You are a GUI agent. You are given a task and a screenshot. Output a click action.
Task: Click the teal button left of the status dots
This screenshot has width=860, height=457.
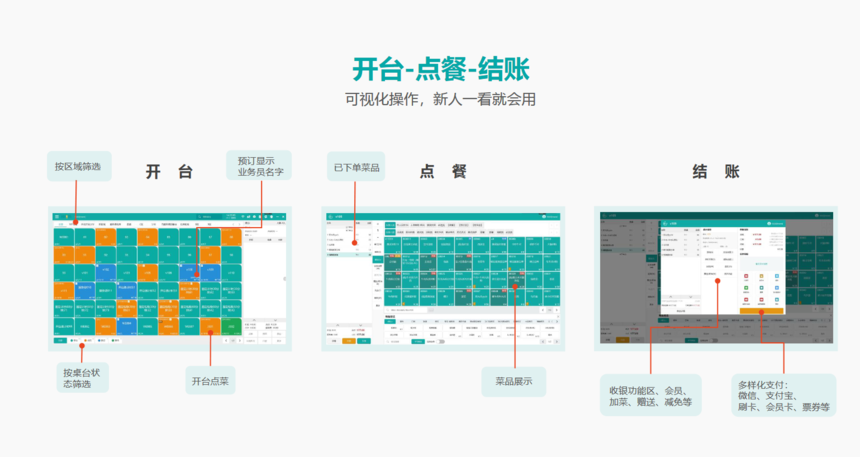point(60,341)
